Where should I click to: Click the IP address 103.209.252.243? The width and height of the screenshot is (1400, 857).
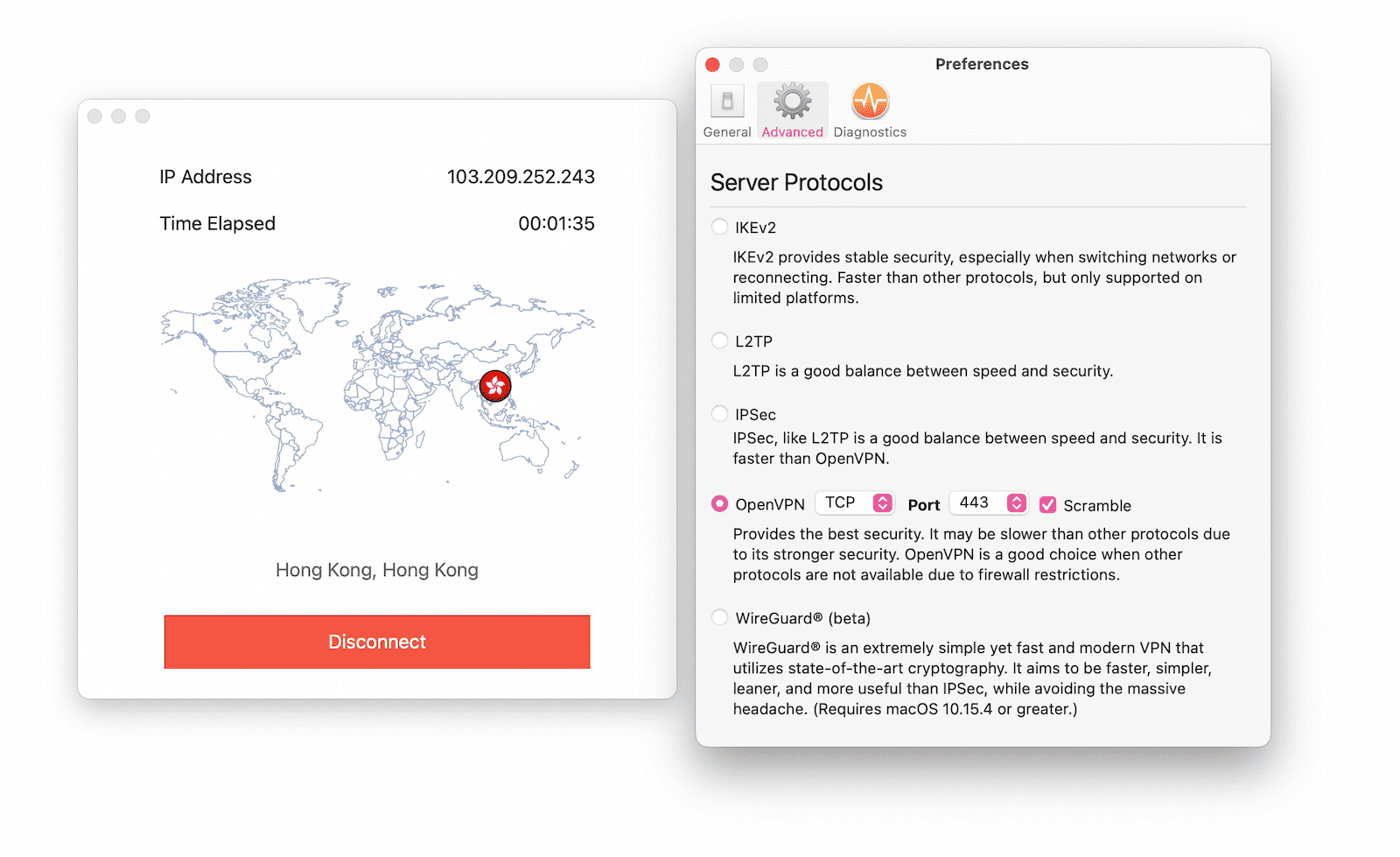[x=521, y=177]
